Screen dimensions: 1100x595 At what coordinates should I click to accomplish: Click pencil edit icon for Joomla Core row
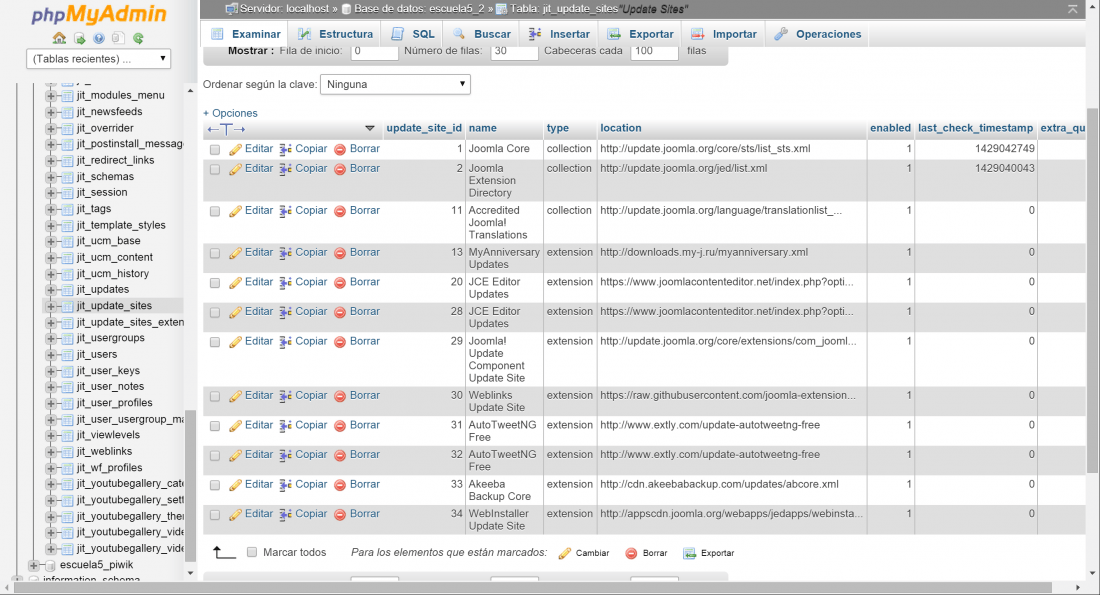tap(236, 149)
